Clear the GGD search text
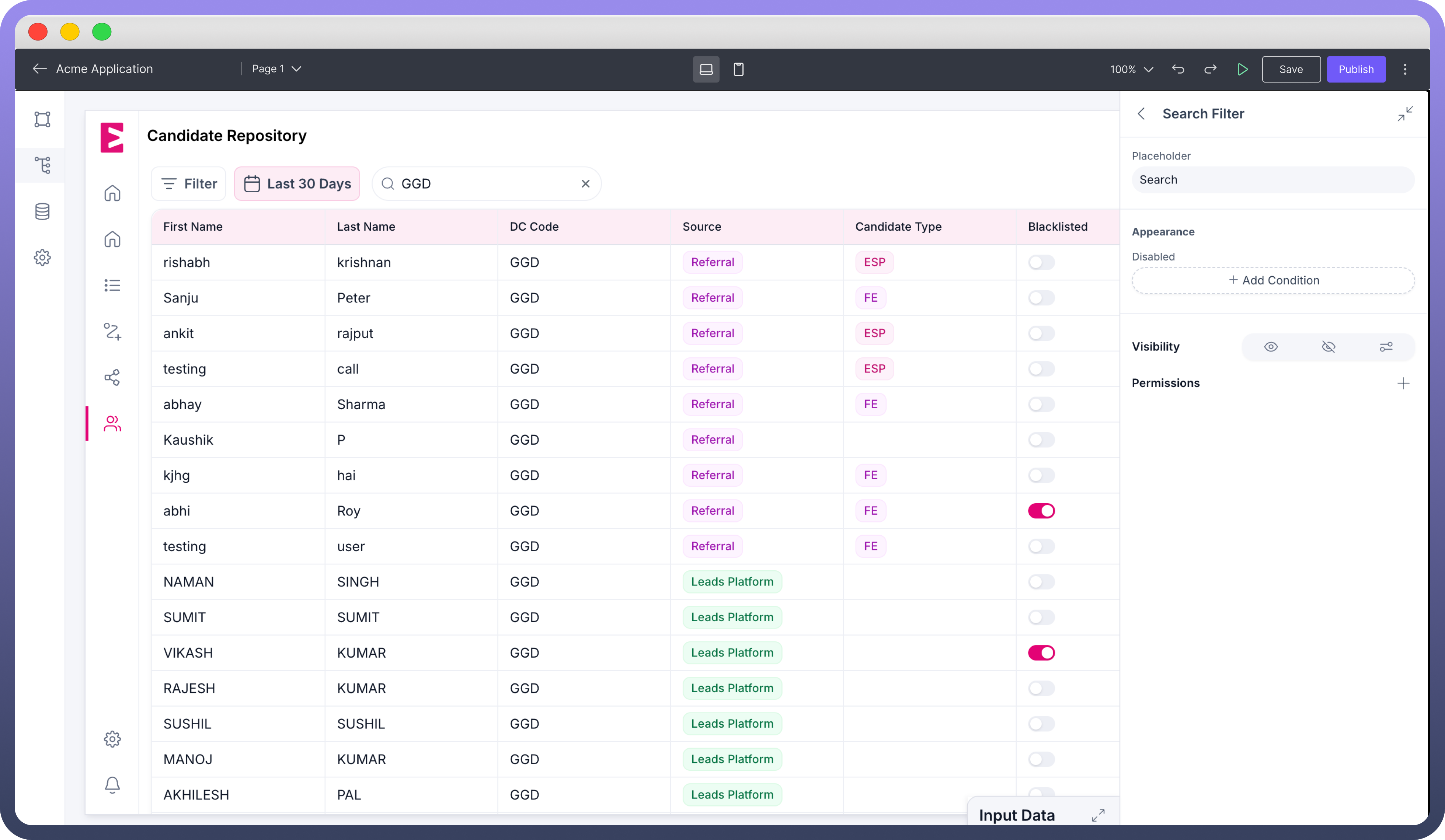This screenshot has height=840, width=1445. (x=585, y=184)
